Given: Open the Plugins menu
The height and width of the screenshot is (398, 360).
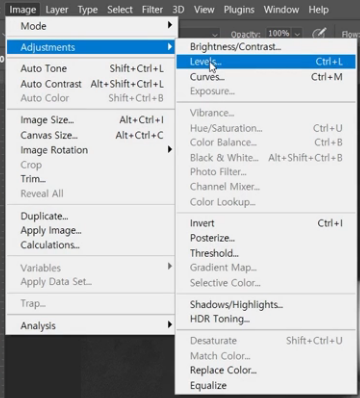Looking at the screenshot, I should coord(239,10).
